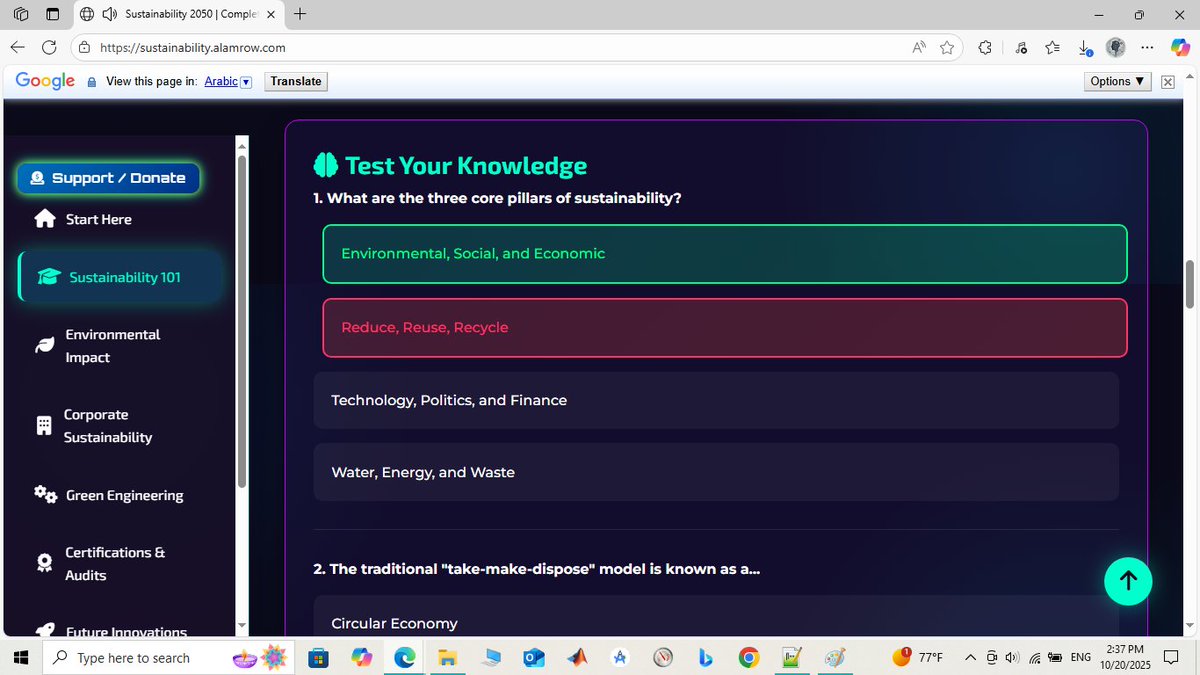Close the Google Translate bar
Screen dimensions: 1200x675
[x=1167, y=82]
